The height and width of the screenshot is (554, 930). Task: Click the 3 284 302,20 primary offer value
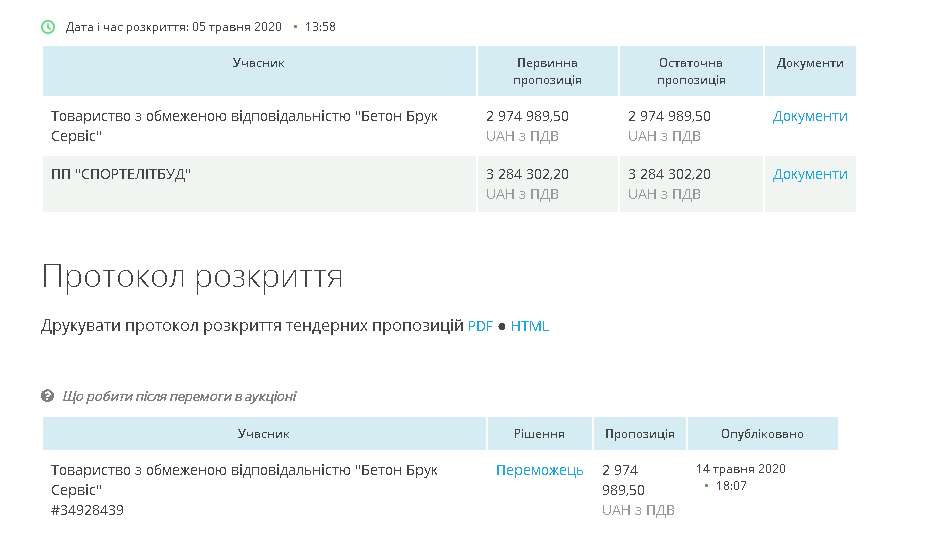527,174
